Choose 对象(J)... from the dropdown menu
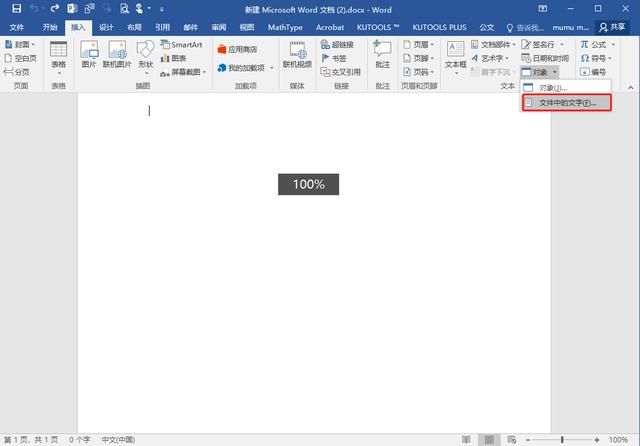The width and height of the screenshot is (640, 446). point(566,88)
